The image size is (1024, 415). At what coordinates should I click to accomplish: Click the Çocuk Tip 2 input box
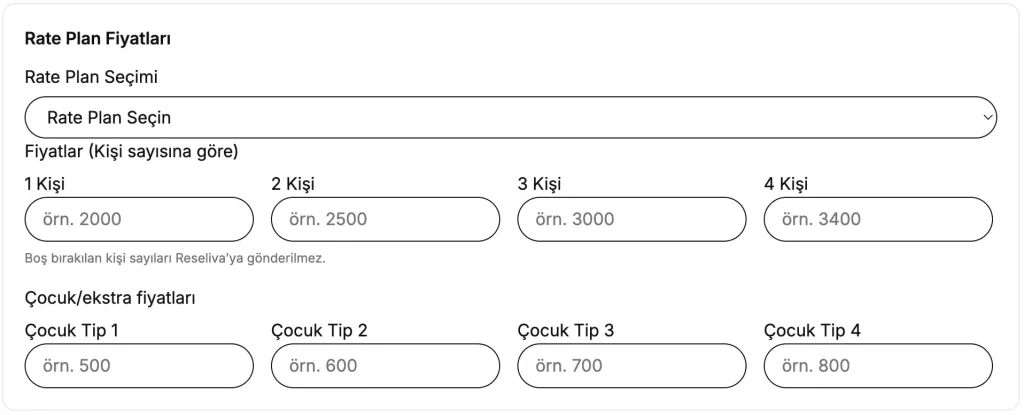[385, 366]
